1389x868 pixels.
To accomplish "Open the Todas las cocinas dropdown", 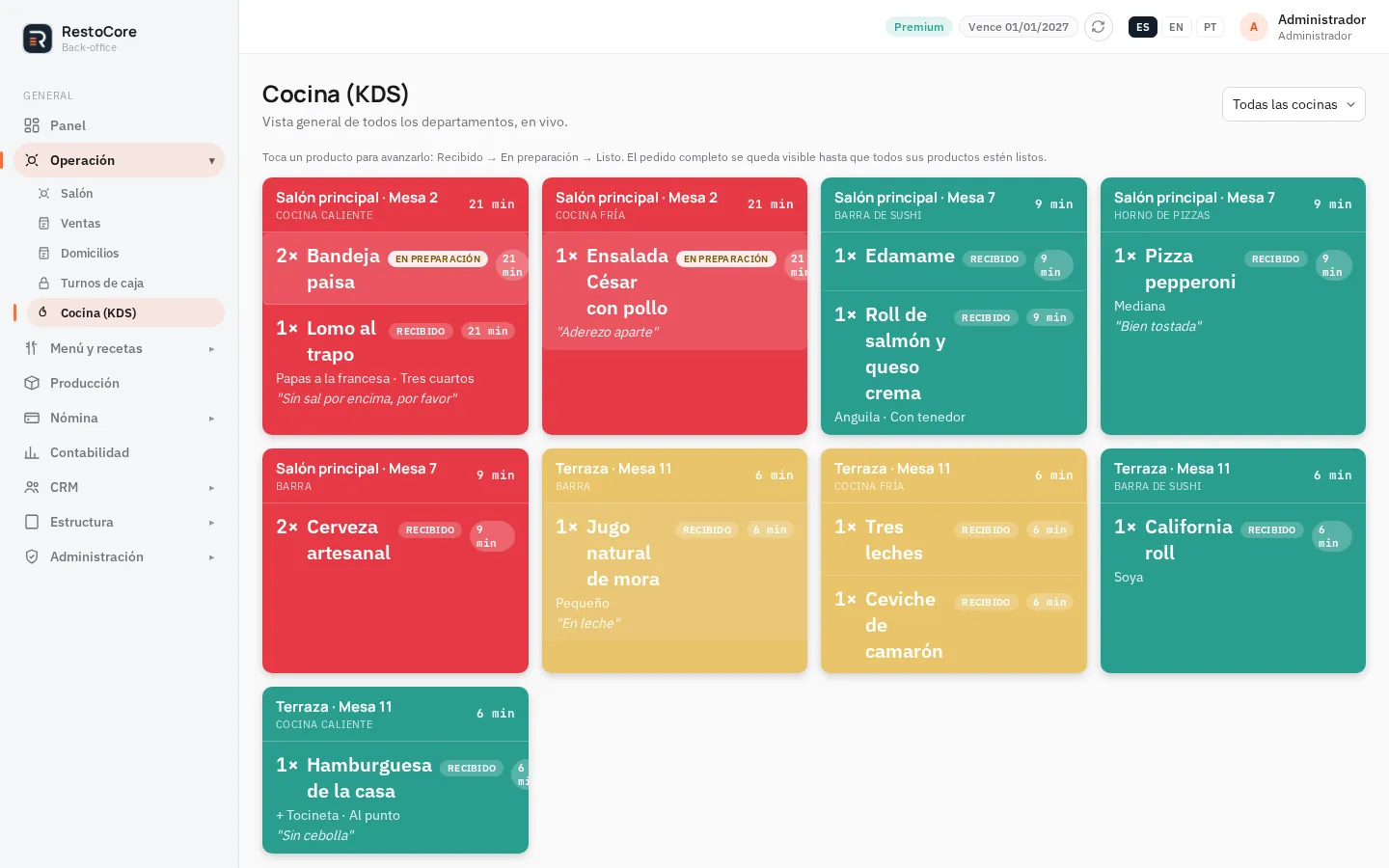I will [x=1294, y=104].
